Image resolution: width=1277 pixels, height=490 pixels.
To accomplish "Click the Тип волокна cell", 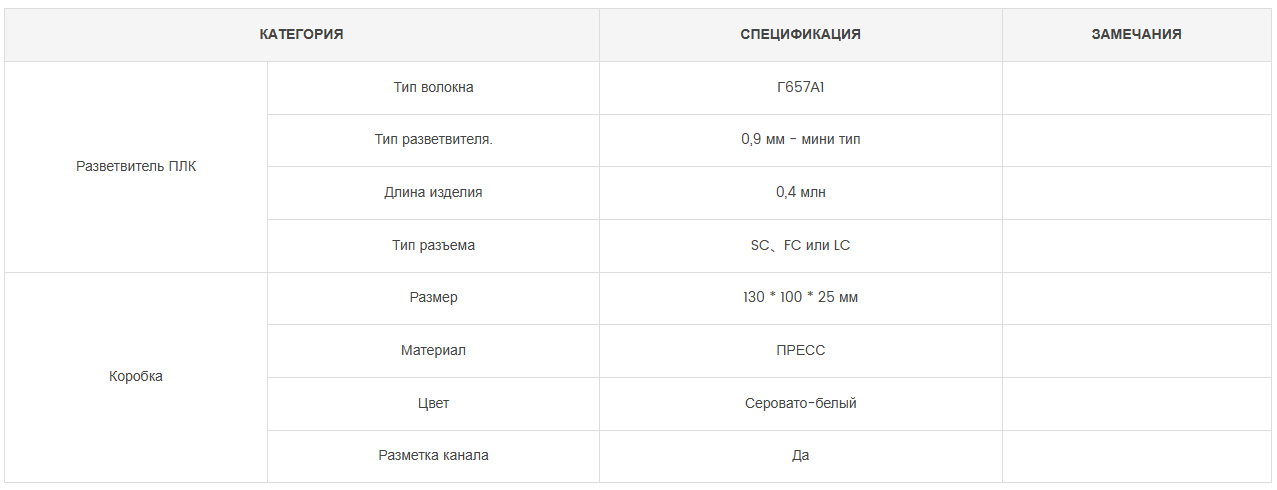I will coord(434,88).
